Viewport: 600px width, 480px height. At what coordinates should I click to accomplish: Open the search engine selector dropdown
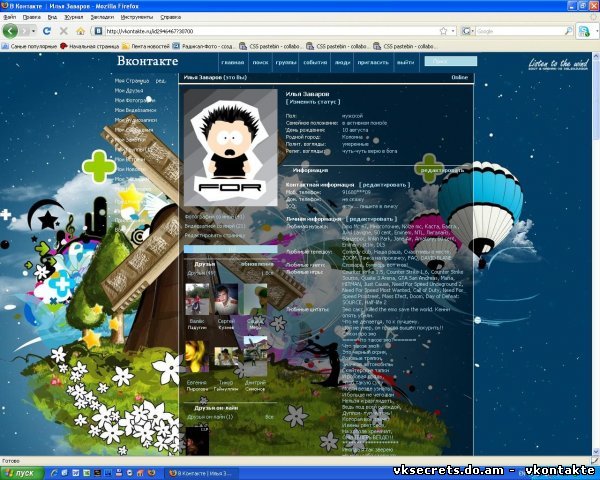point(468,31)
